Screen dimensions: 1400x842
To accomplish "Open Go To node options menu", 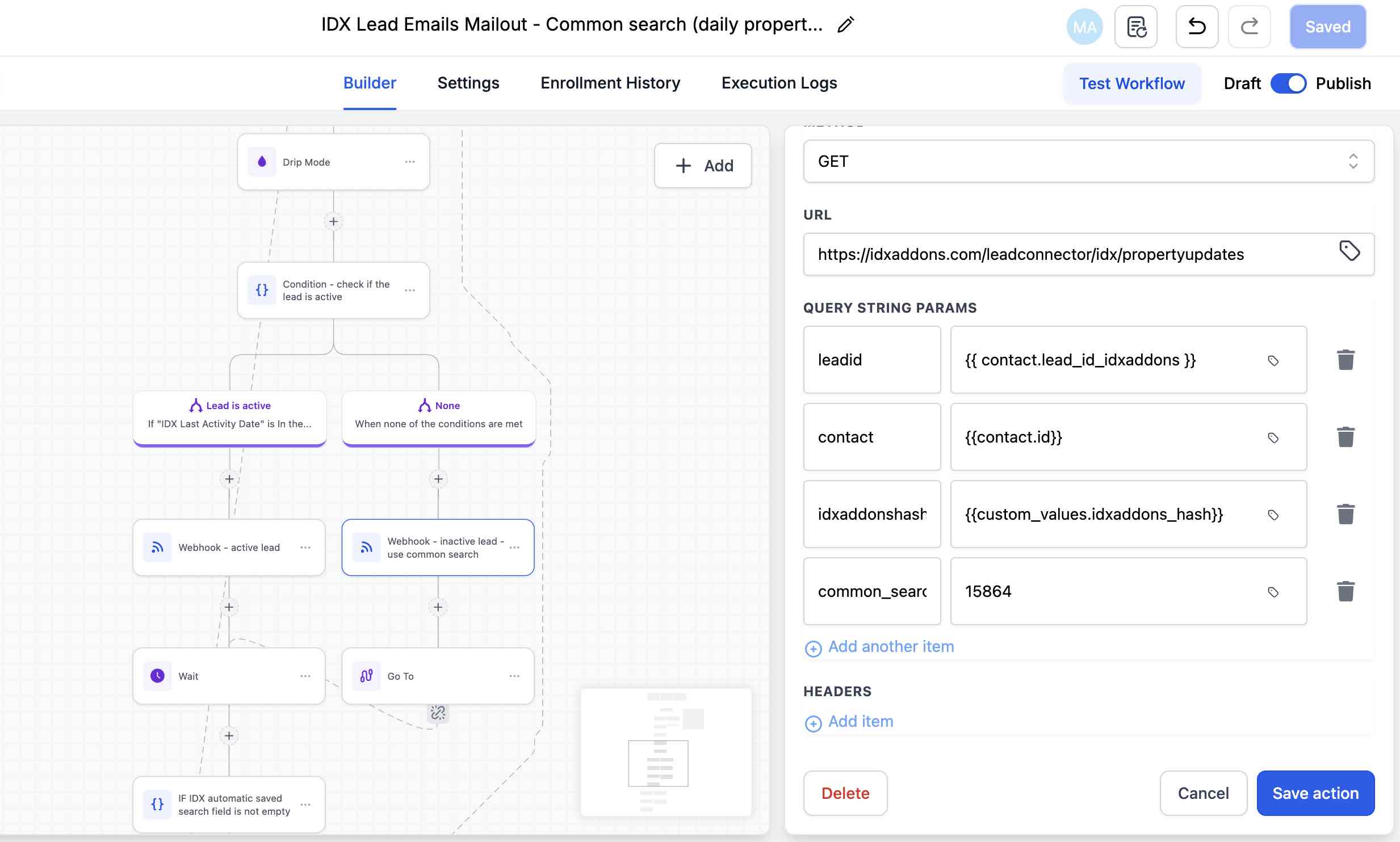I will (x=514, y=676).
